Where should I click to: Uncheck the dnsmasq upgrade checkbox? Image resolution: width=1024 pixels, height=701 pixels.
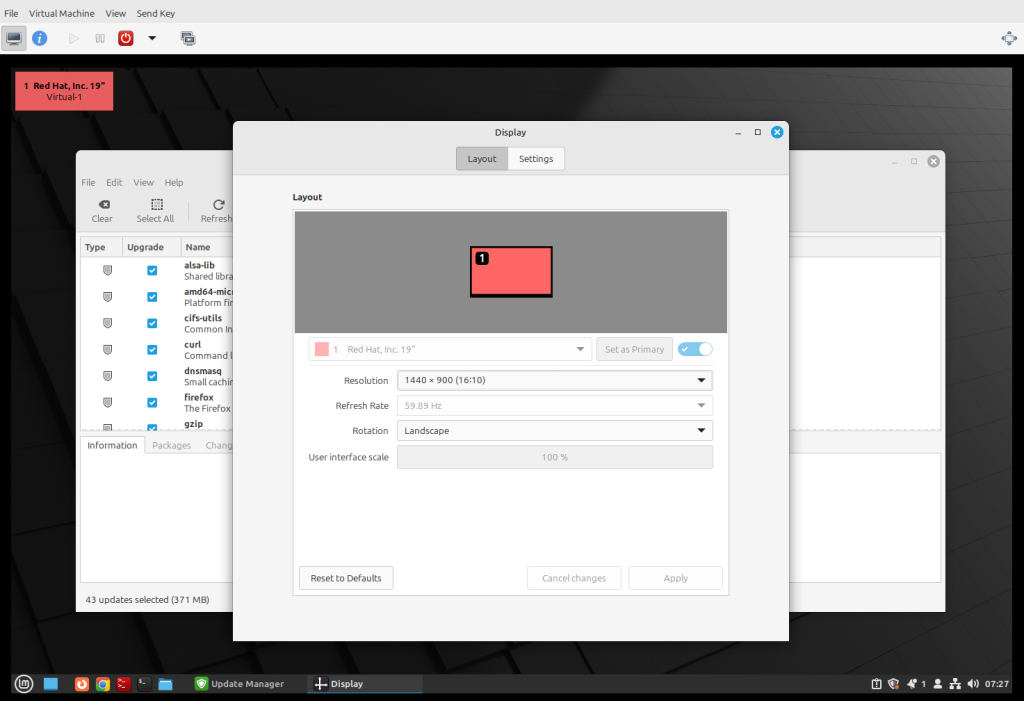[152, 376]
